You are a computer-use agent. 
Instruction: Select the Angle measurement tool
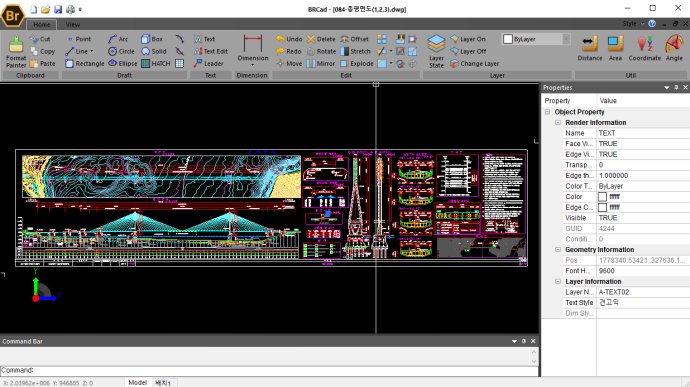pyautogui.click(x=674, y=49)
